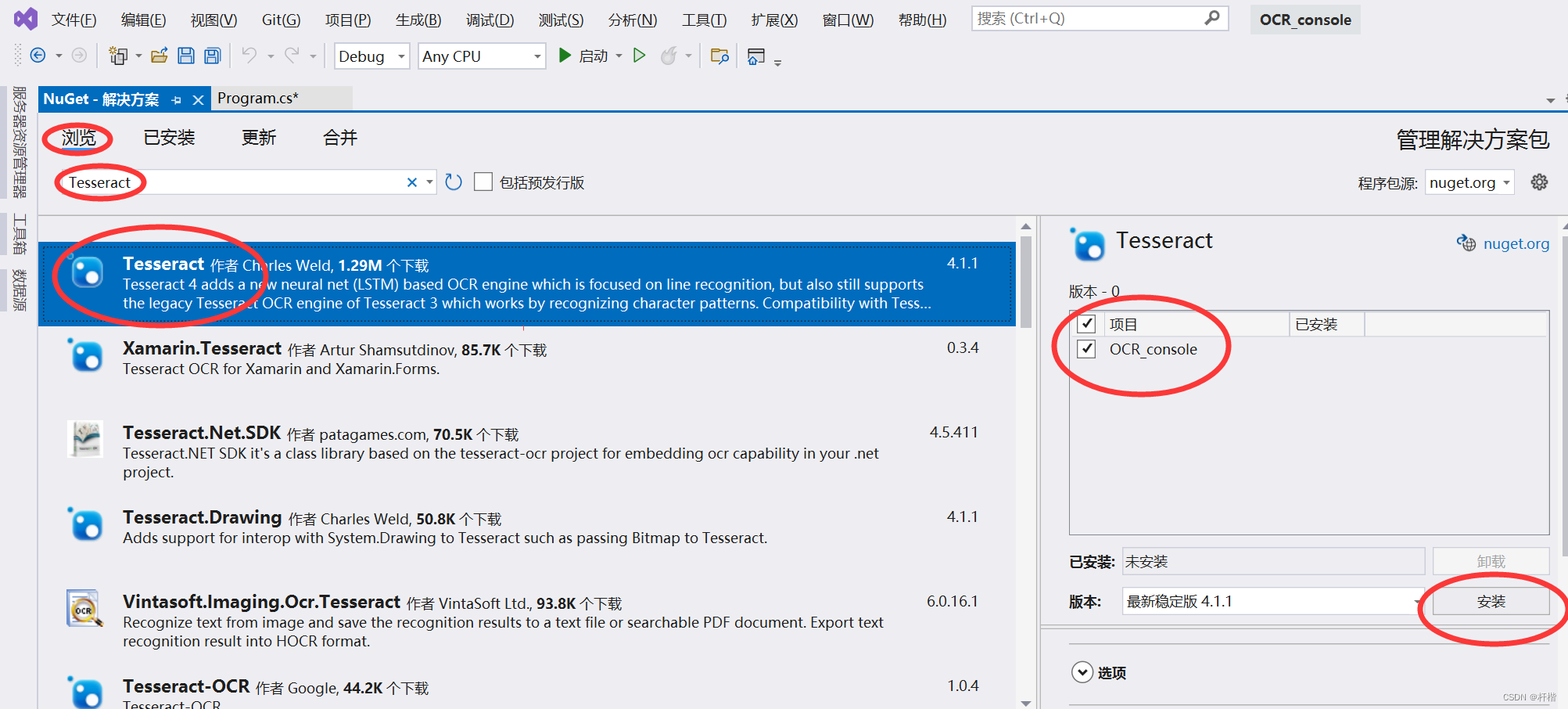Toggle the OCR_console project checkbox

[x=1086, y=349]
